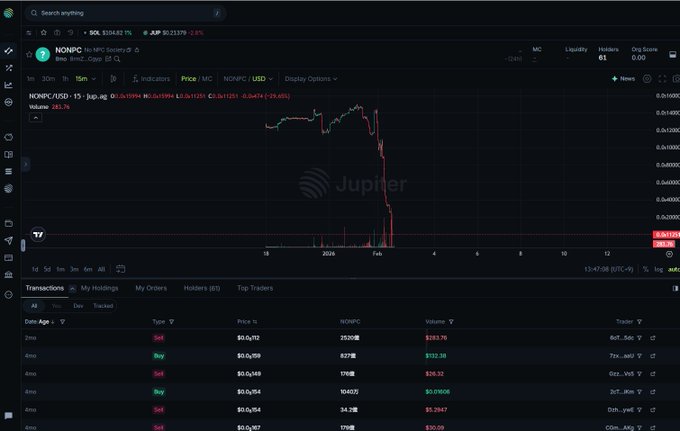Click the TradingView logo on the chart
Screen dimensions: 680x431
tap(38, 235)
